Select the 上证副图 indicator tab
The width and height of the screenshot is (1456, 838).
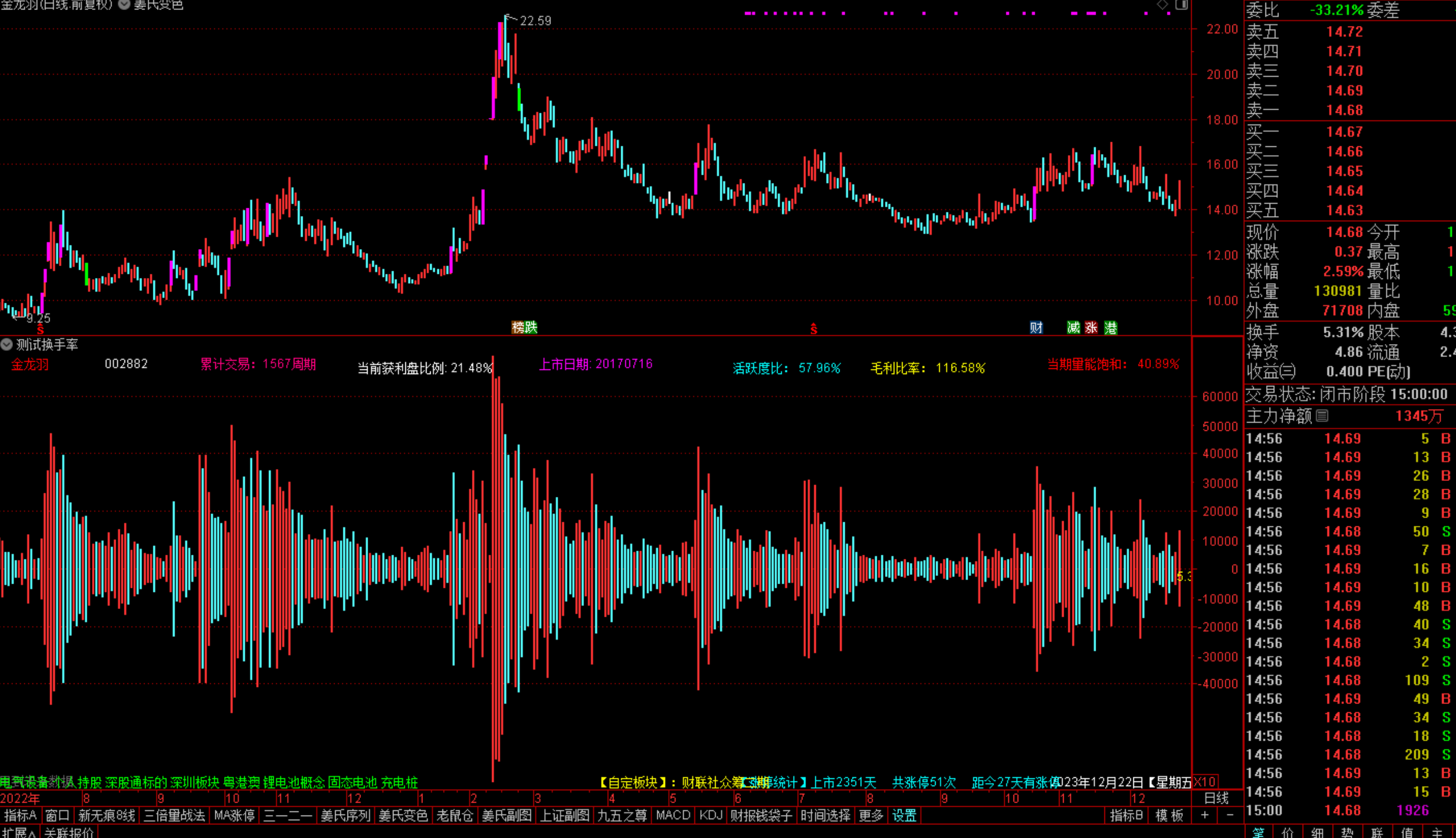[x=565, y=816]
